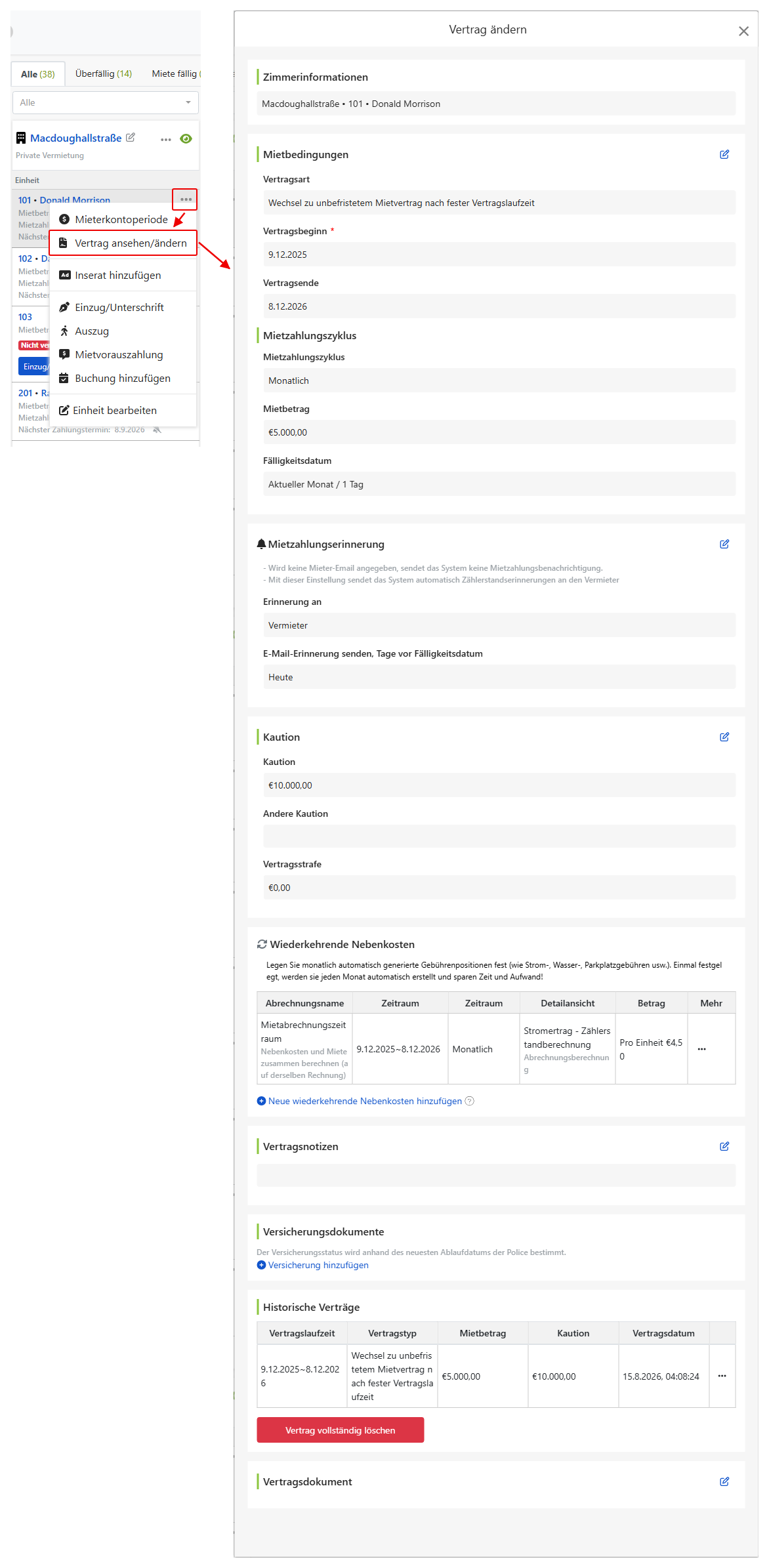
Task: Toggle Macdoughallstraße visibility eye icon
Action: (186, 138)
